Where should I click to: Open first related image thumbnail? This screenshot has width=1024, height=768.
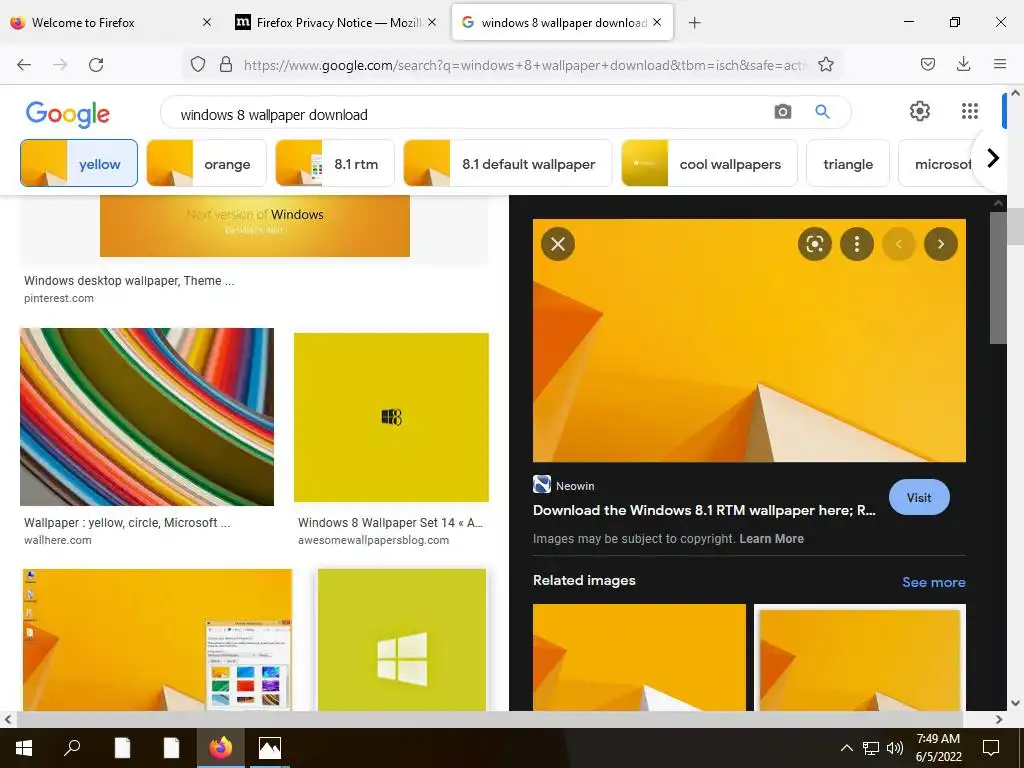pos(639,657)
